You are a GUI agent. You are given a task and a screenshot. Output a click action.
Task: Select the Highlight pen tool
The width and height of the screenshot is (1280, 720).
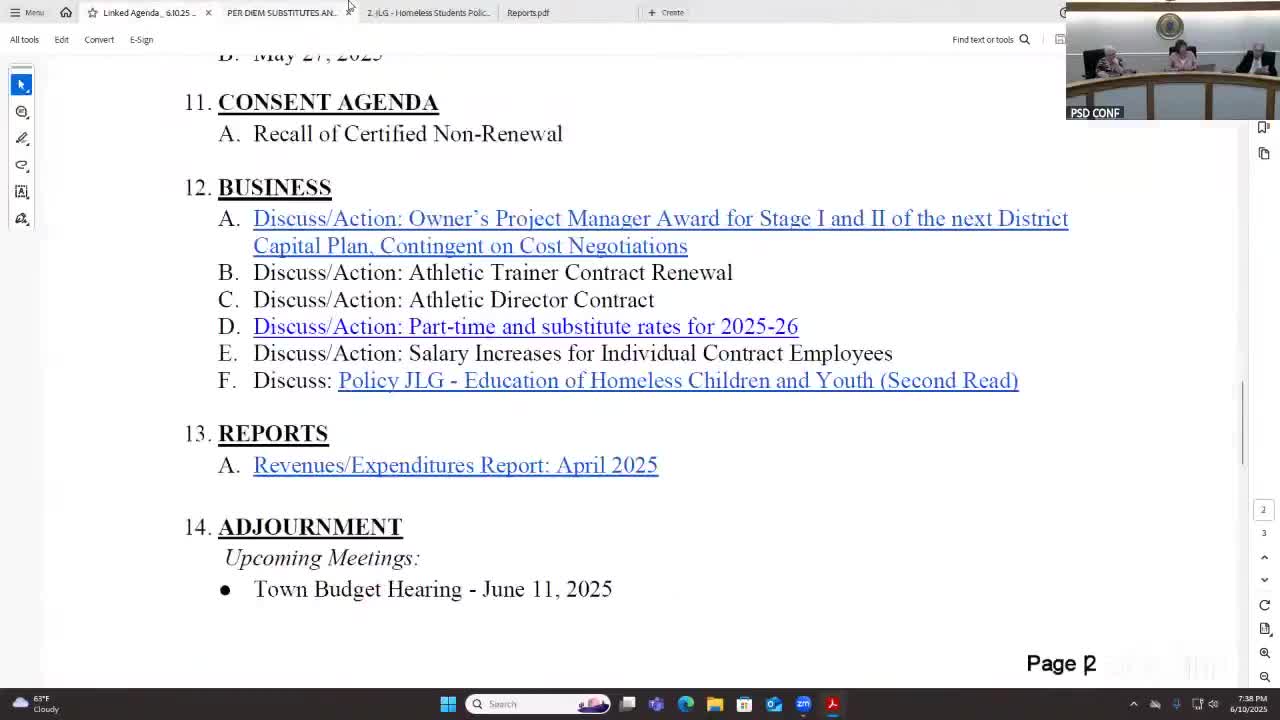click(22, 139)
